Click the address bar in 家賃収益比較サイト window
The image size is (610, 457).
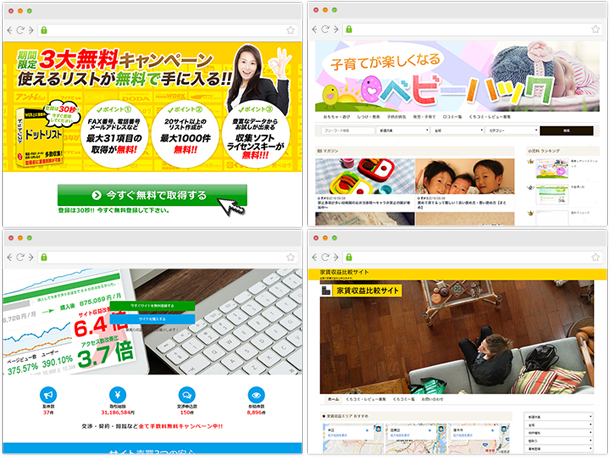pos(472,257)
